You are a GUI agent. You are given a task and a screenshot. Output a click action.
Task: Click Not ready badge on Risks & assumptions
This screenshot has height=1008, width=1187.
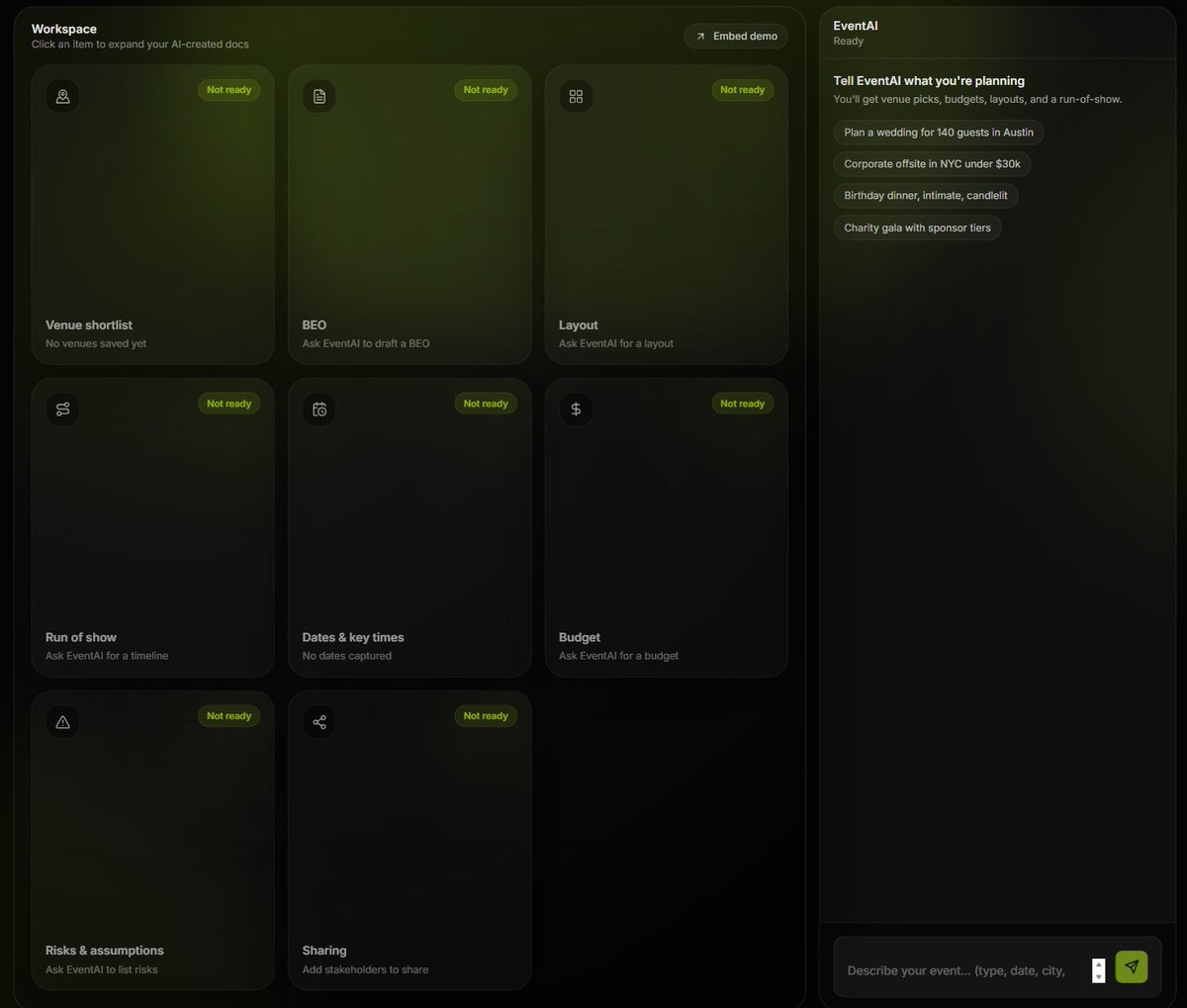click(228, 716)
